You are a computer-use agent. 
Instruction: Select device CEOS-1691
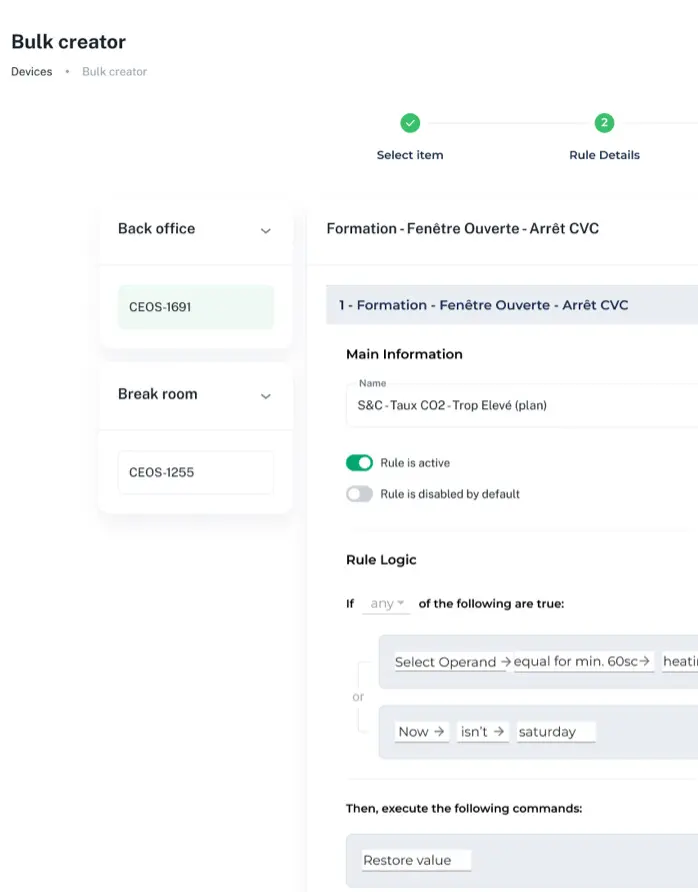click(x=195, y=307)
